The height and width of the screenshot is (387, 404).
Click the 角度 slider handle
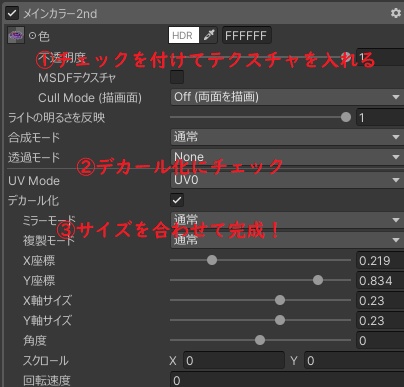[x=260, y=340]
